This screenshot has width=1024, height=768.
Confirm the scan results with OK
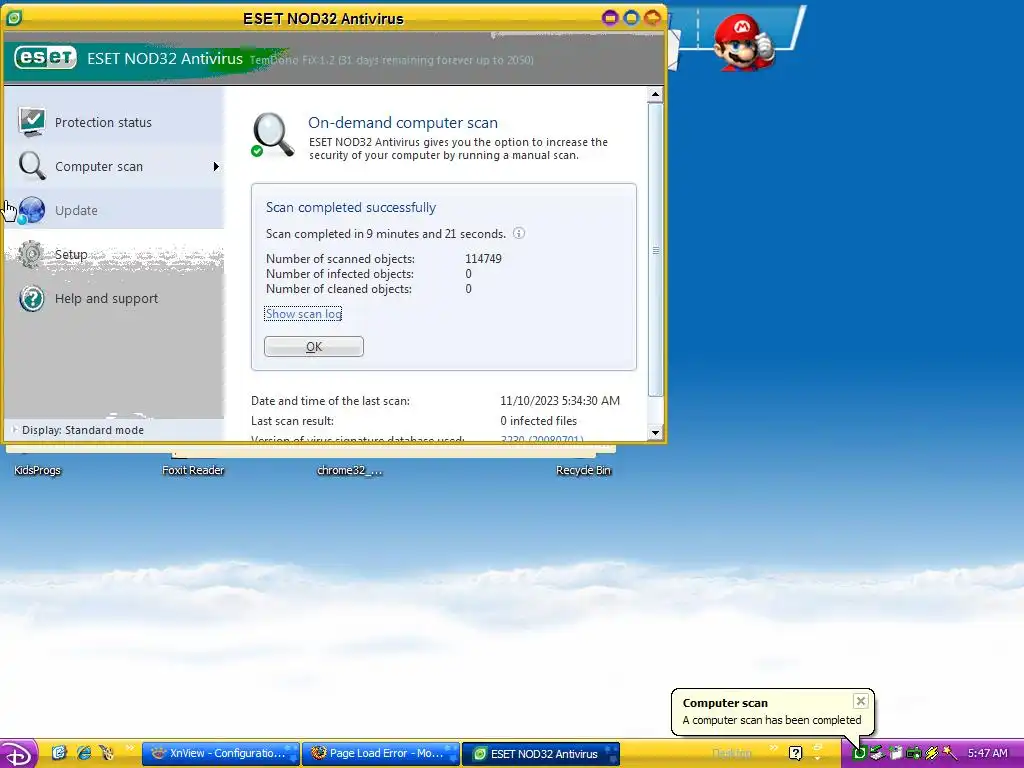313,347
